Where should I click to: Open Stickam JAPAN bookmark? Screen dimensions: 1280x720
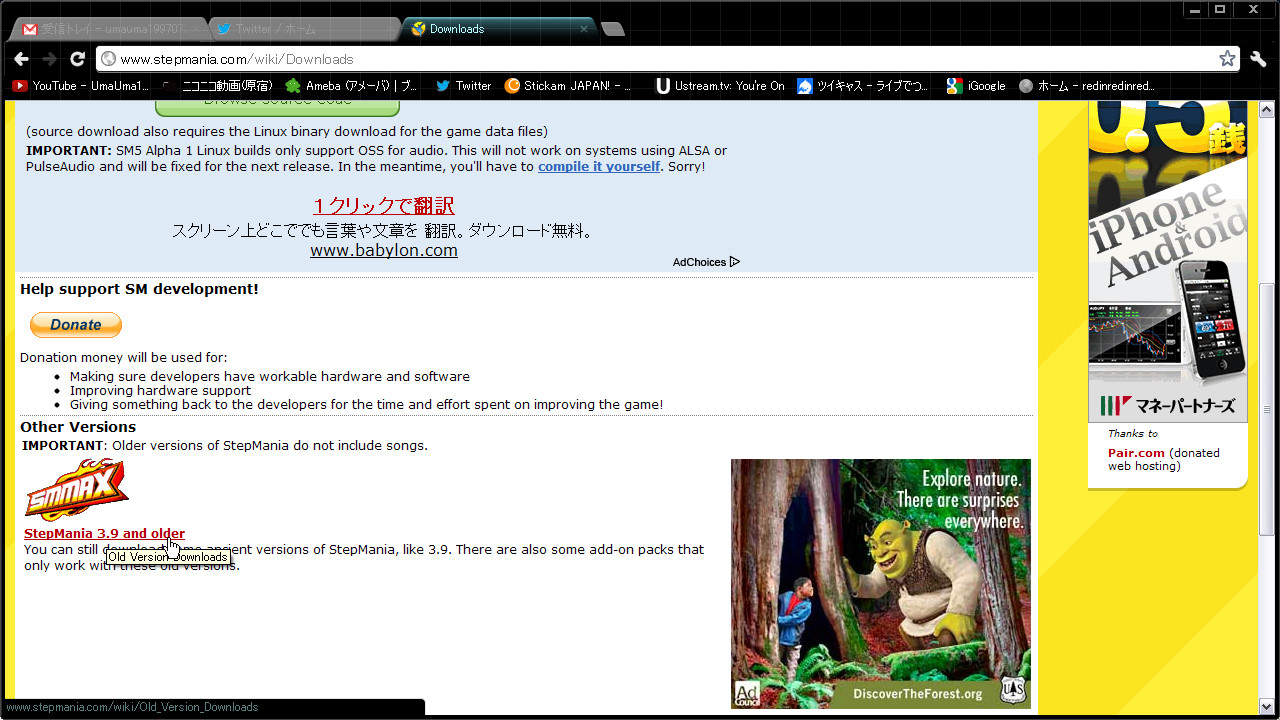tap(568, 86)
